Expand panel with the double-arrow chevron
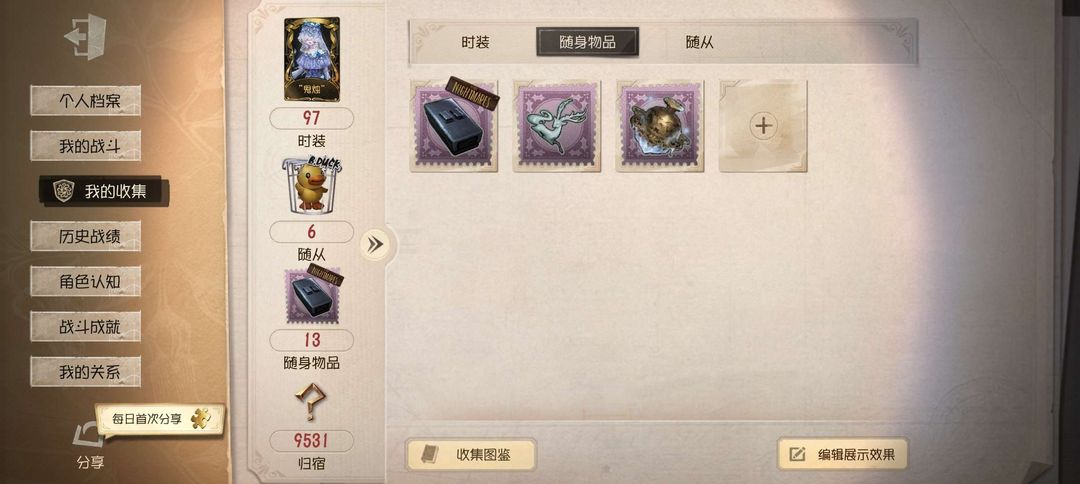This screenshot has width=1080, height=484. tap(375, 244)
